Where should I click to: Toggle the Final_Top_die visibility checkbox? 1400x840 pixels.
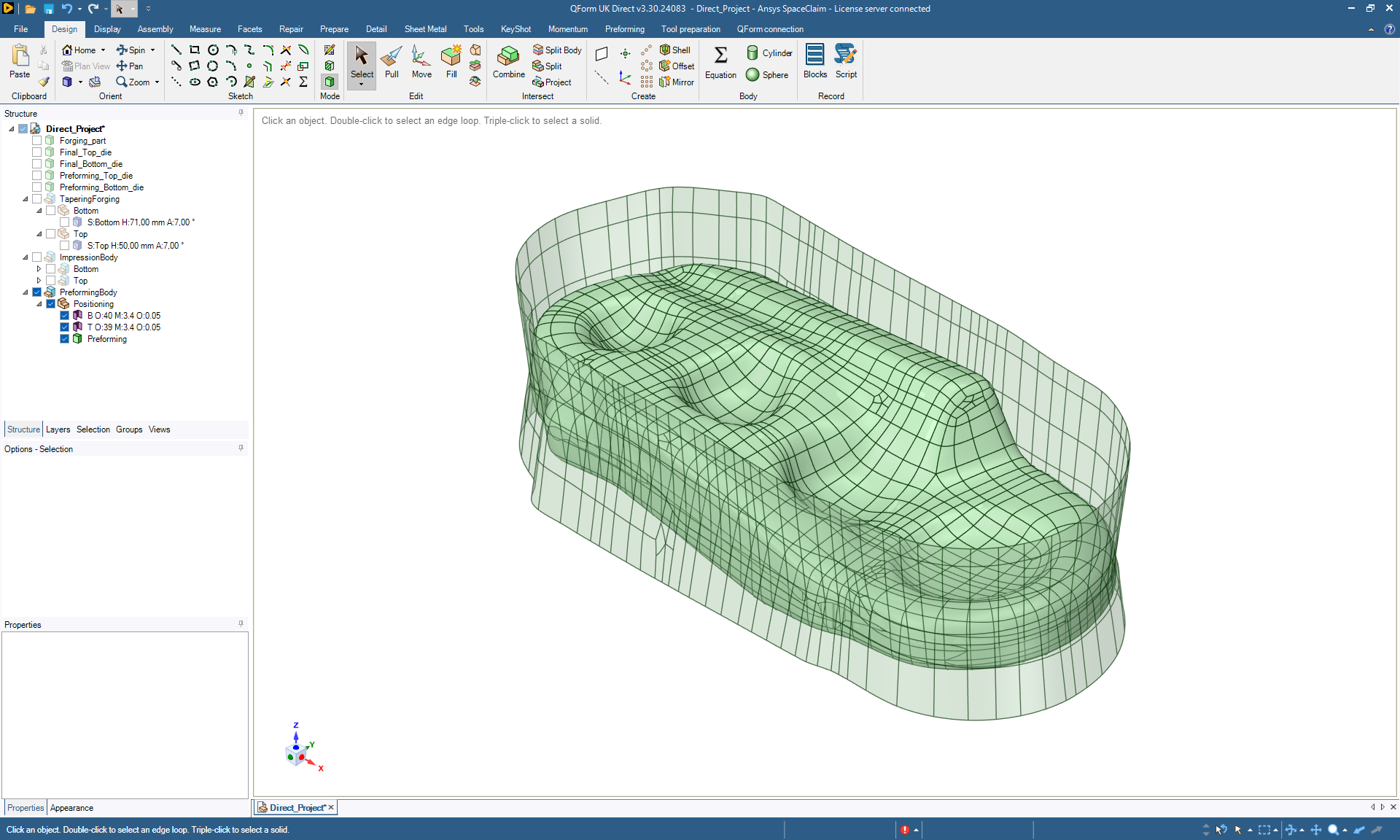(36, 152)
